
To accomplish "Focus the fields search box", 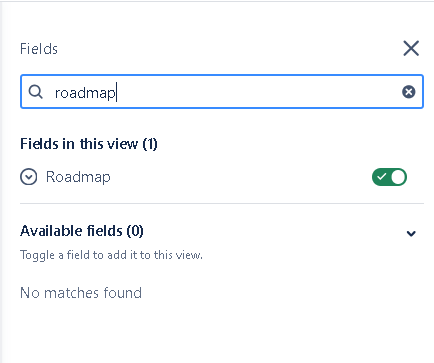I will pyautogui.click(x=222, y=92).
